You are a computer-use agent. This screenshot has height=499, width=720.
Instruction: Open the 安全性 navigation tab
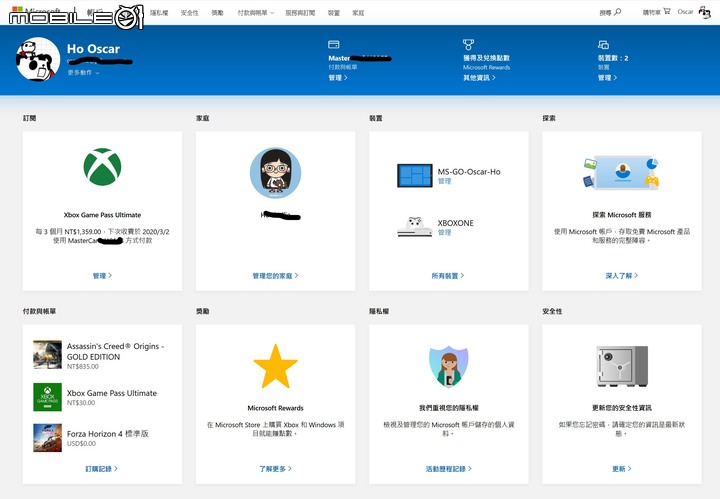[189, 13]
